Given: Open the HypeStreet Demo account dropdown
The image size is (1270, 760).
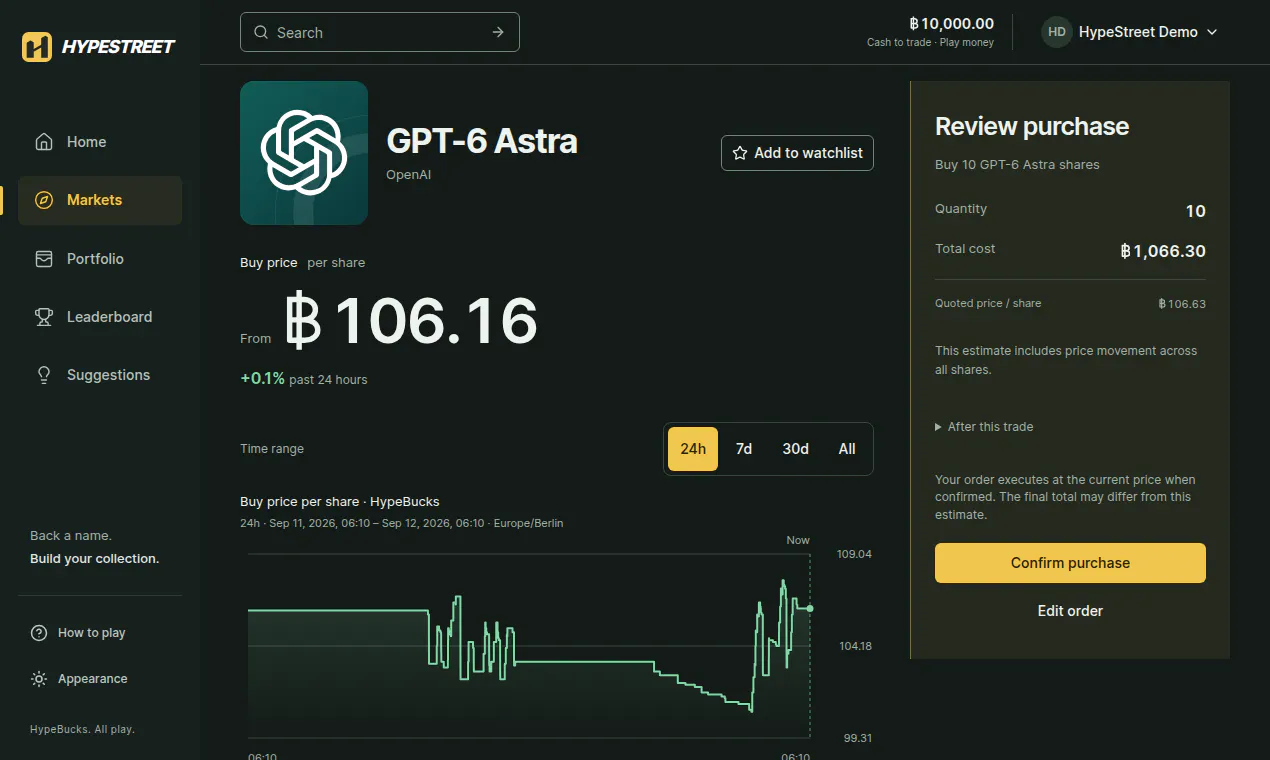Looking at the screenshot, I should [1131, 32].
